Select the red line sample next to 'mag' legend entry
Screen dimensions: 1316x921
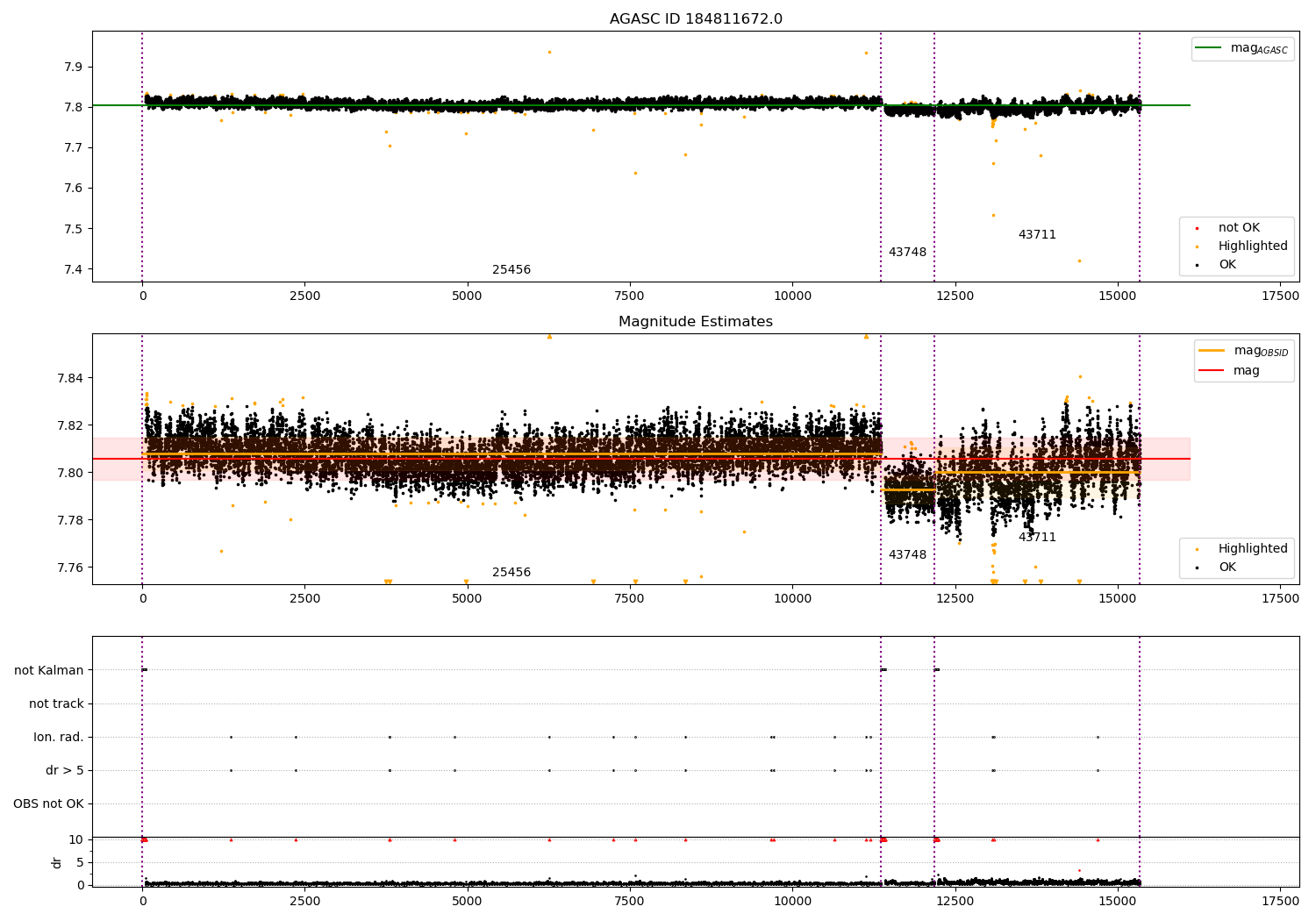coord(1212,370)
